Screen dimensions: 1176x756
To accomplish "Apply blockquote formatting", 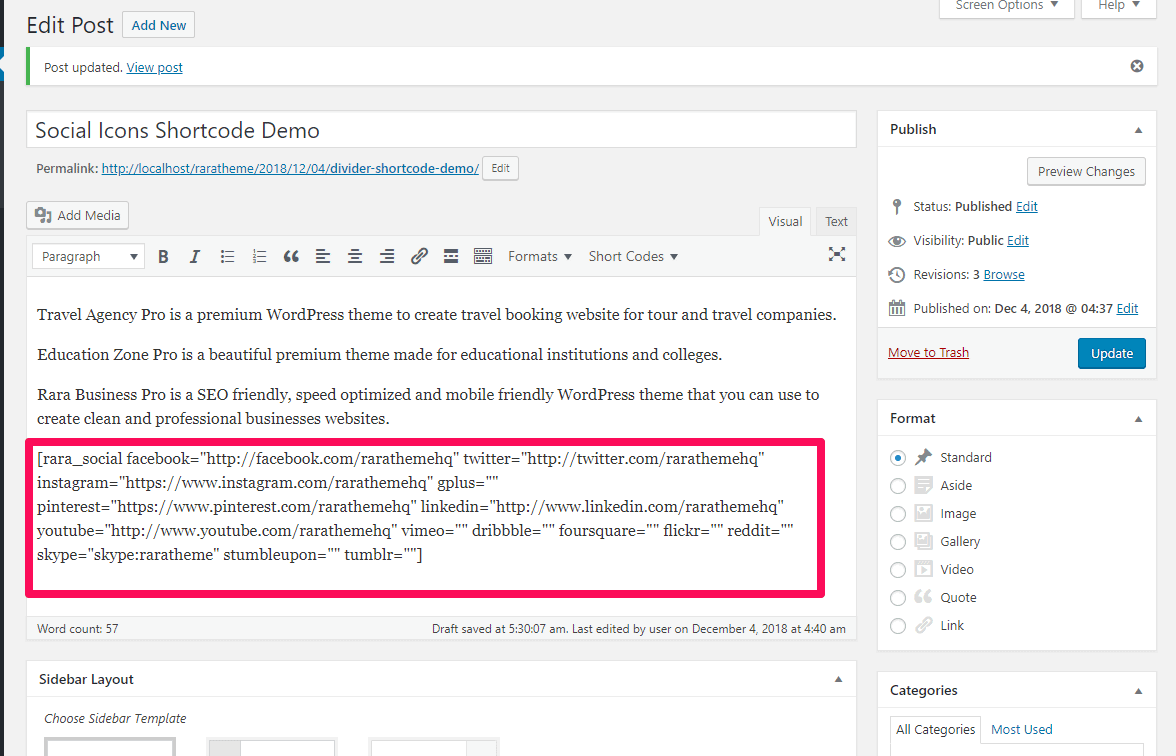I will (291, 257).
